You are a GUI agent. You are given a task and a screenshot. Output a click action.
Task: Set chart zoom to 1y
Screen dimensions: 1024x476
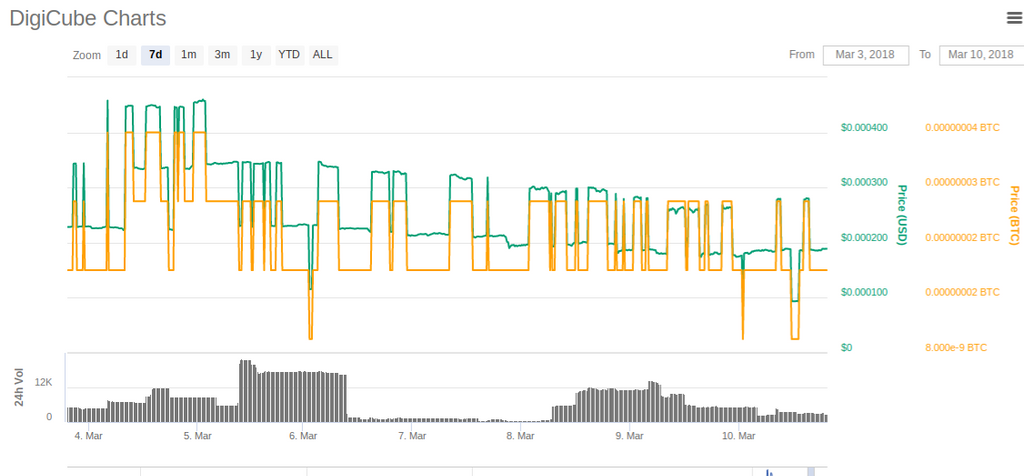256,55
